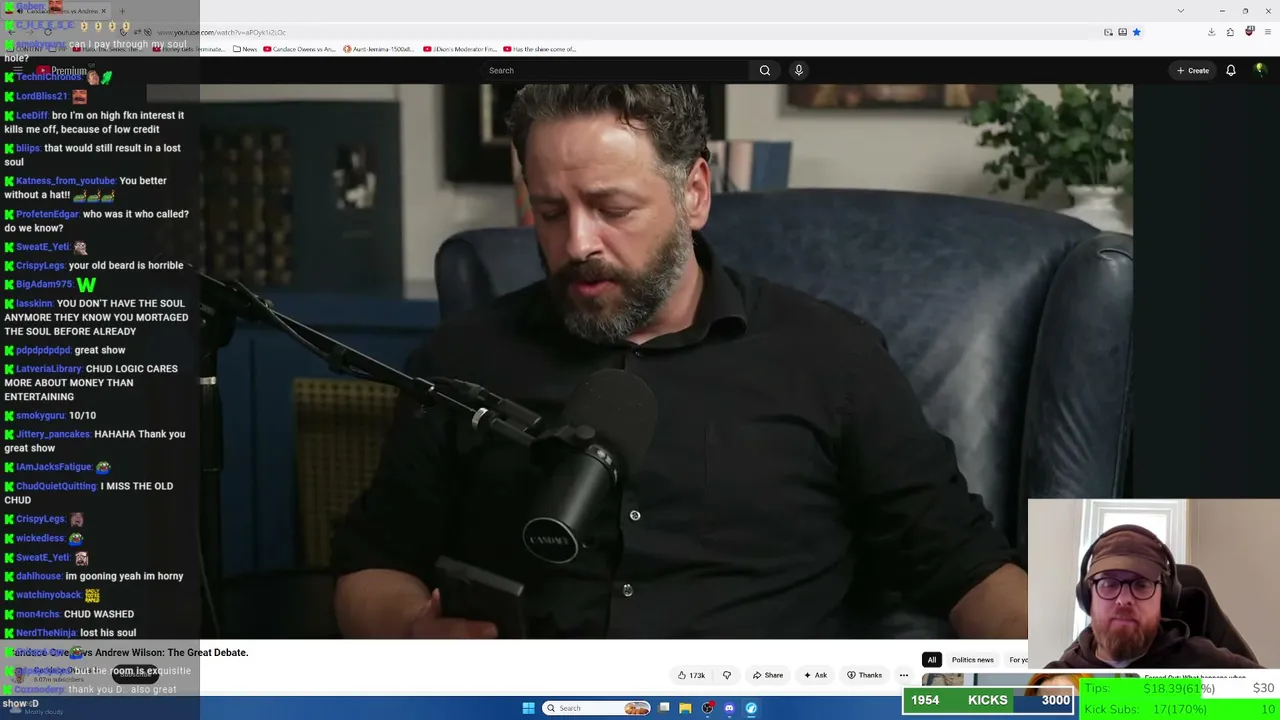Dislike the video using thumbs down
The width and height of the screenshot is (1280, 720).
(x=727, y=675)
